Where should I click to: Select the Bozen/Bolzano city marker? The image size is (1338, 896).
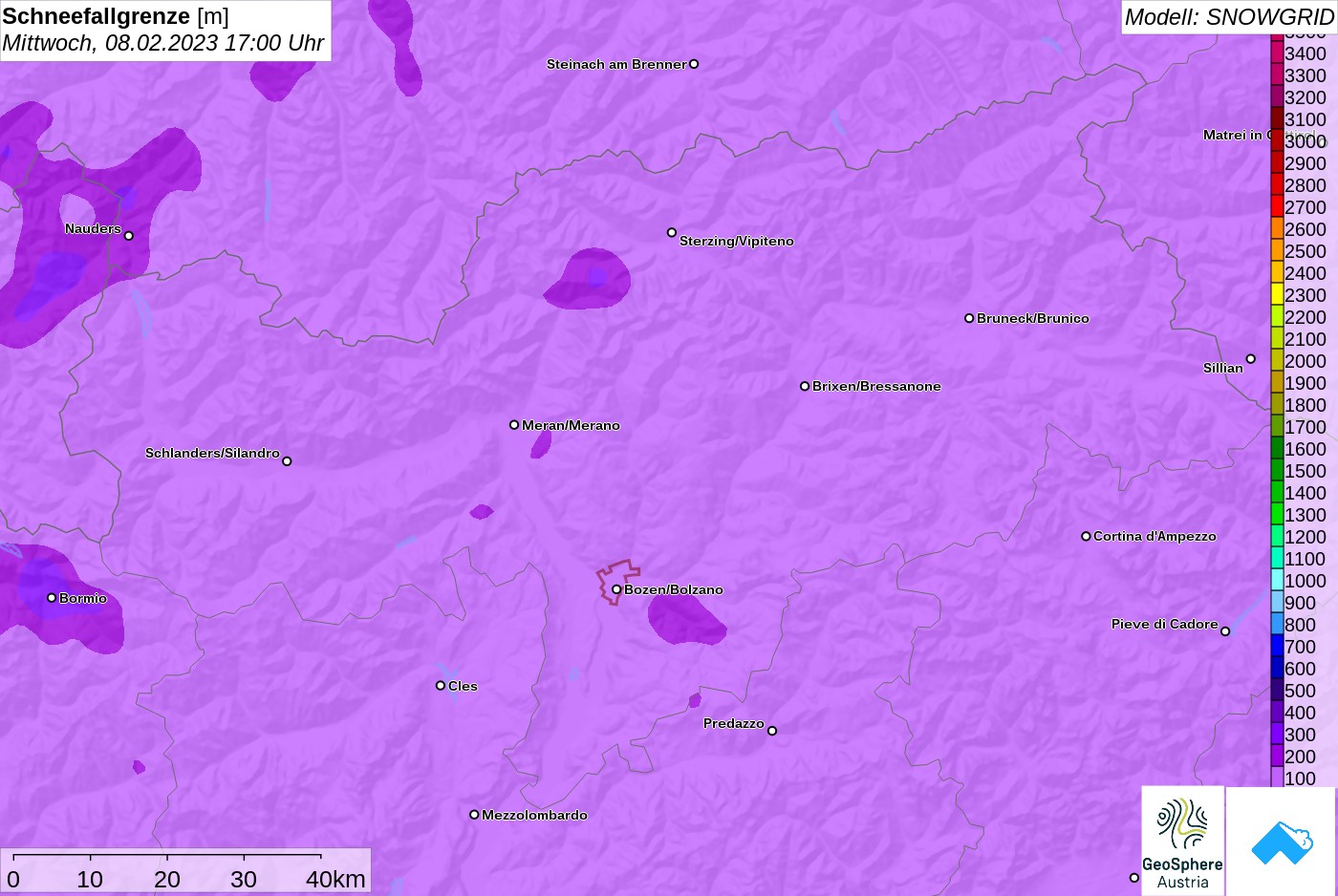[616, 589]
